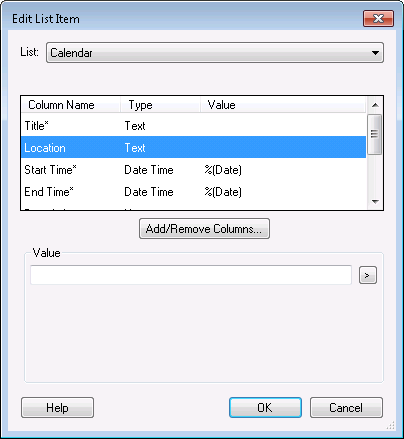Click the column list scrollbar thumb
The height and width of the screenshot is (439, 404).
(375, 134)
